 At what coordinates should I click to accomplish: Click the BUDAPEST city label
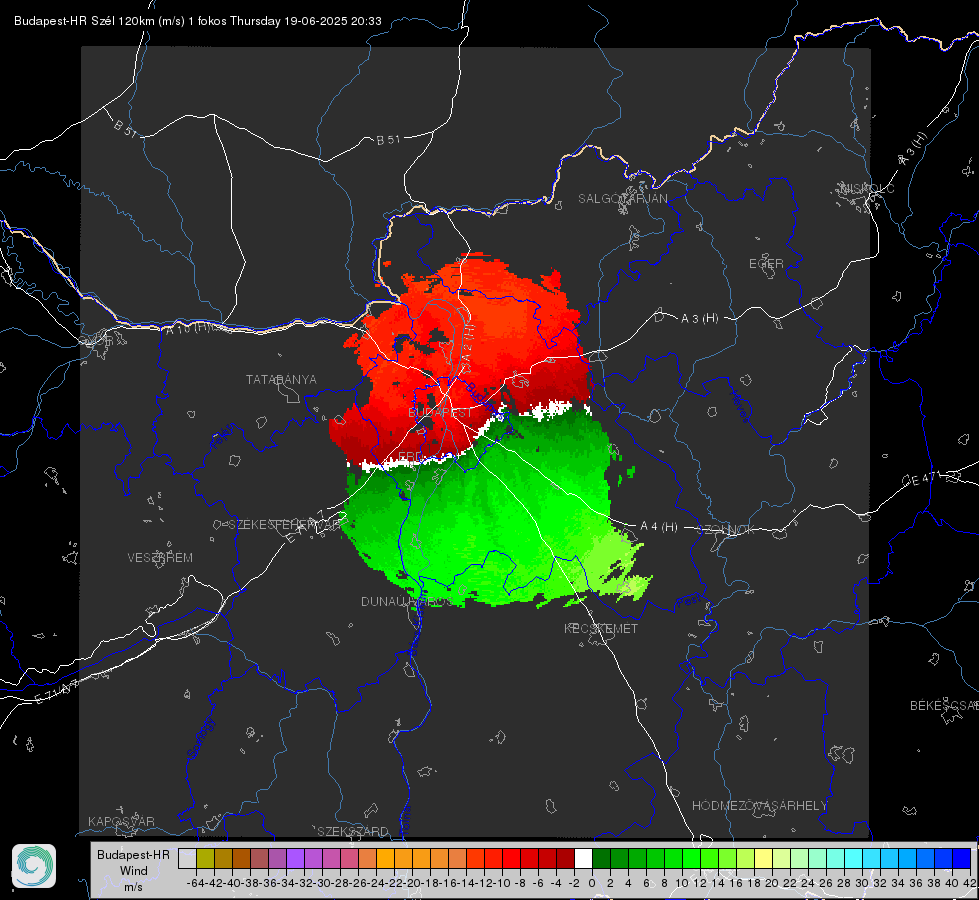point(440,413)
